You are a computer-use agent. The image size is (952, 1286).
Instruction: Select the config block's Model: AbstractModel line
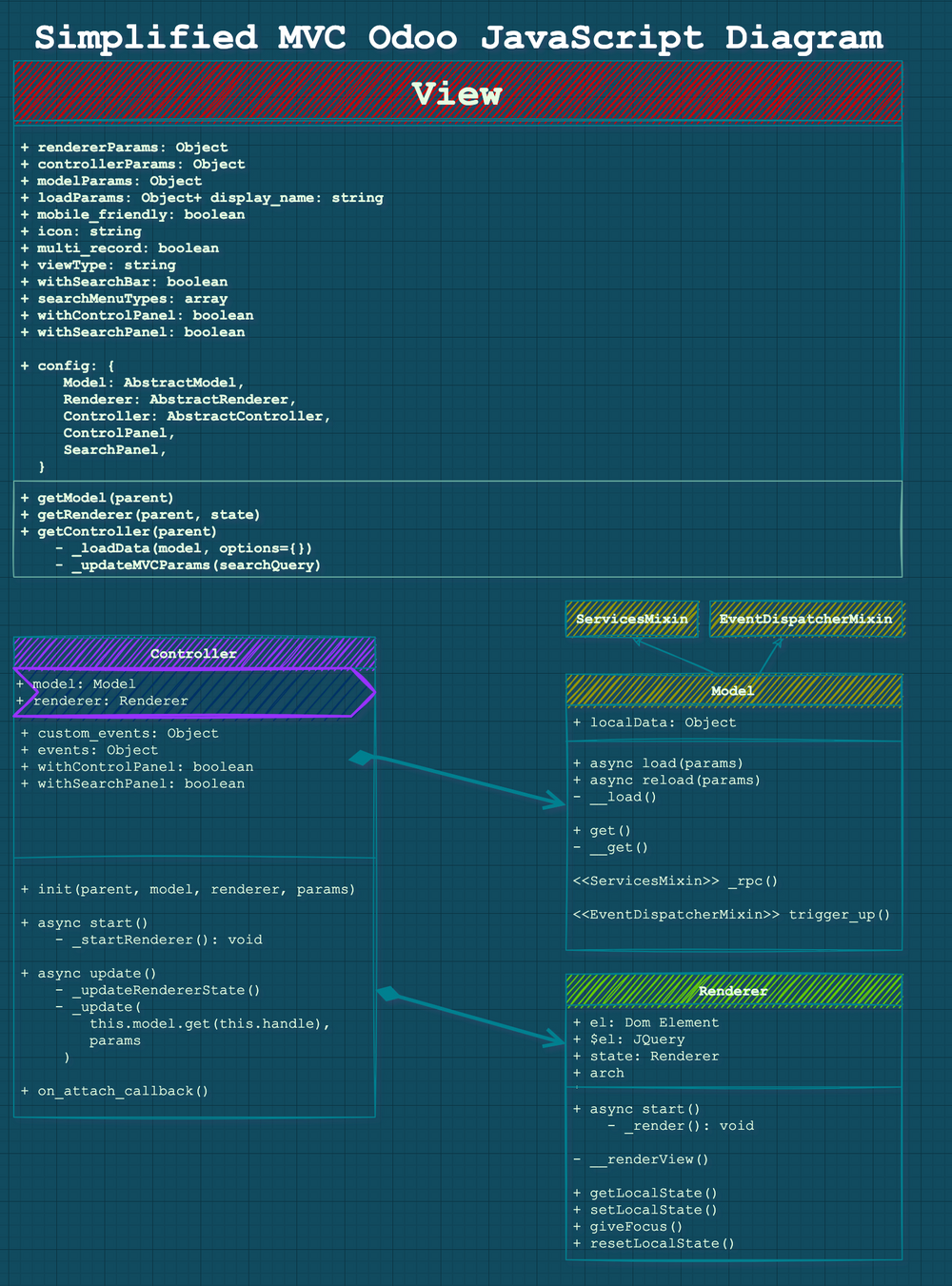153,383
